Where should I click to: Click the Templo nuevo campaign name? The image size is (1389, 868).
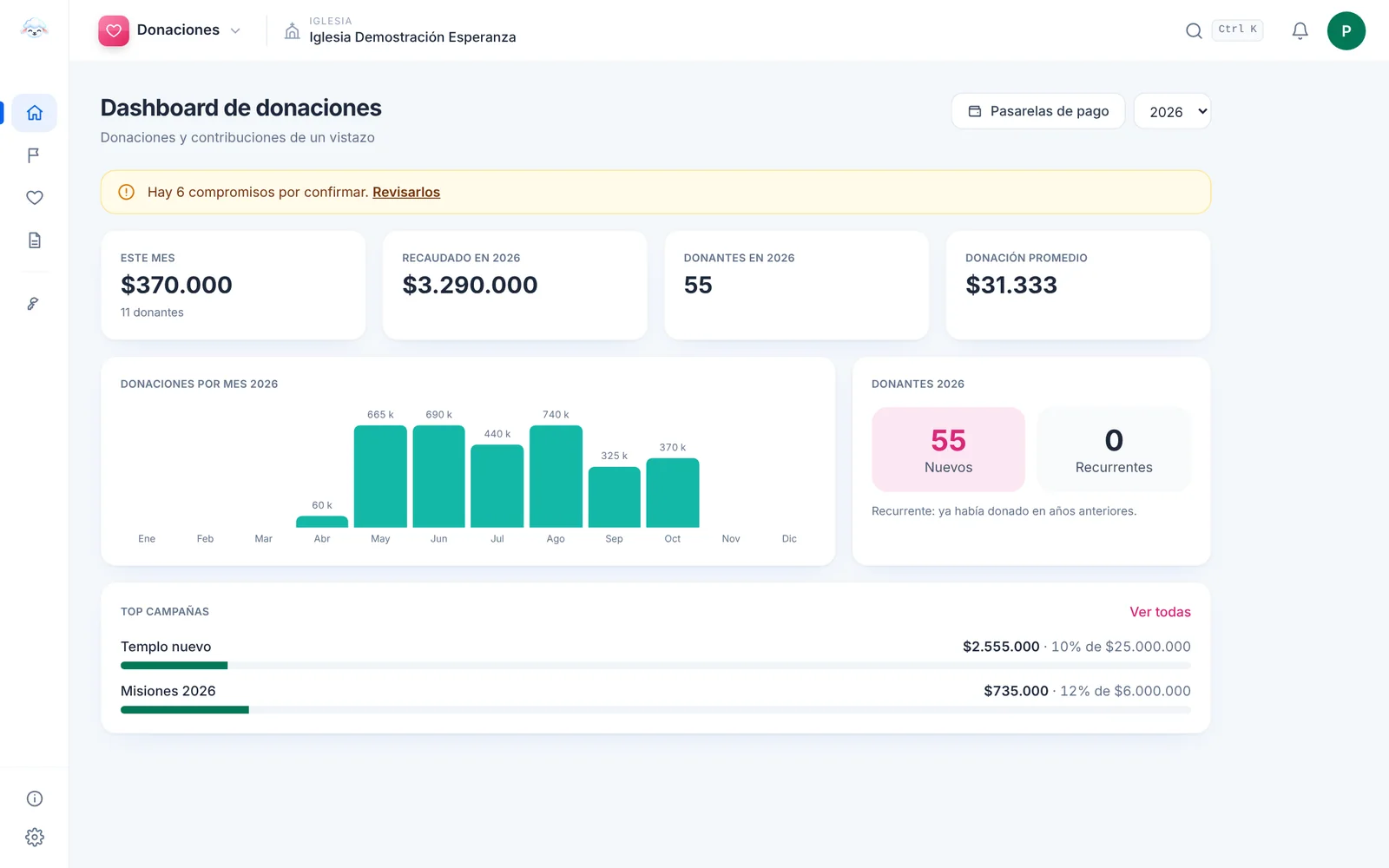coord(166,647)
